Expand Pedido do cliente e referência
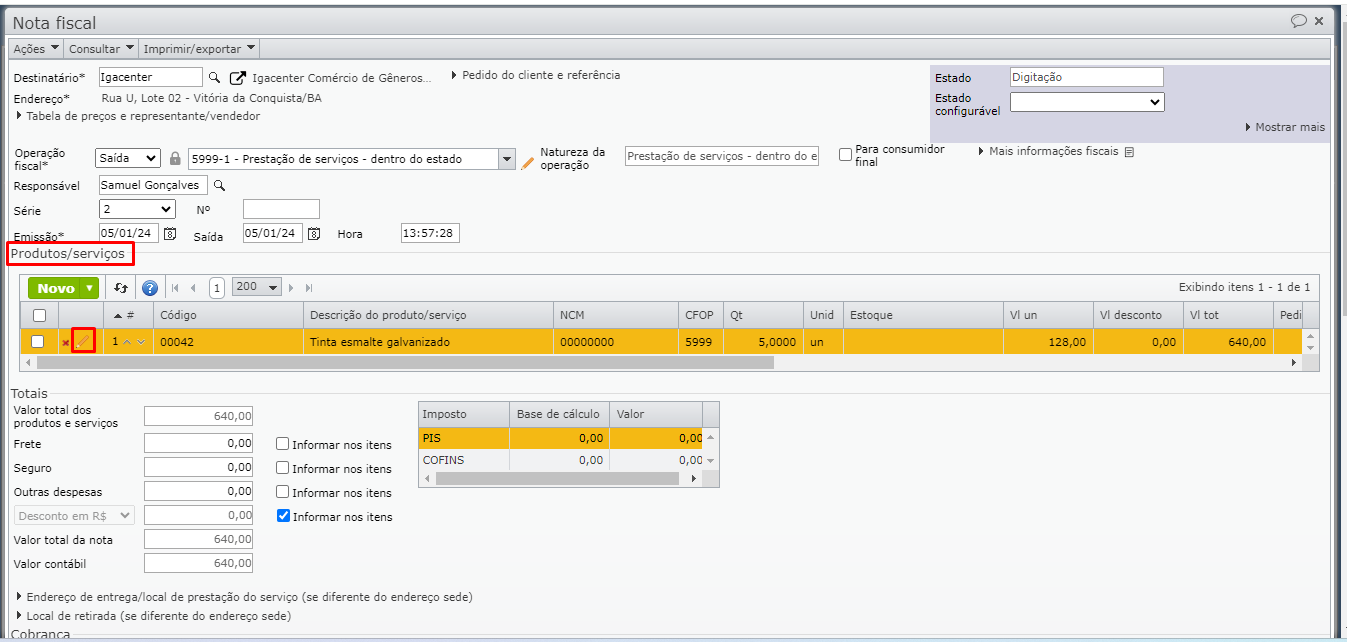 (536, 75)
